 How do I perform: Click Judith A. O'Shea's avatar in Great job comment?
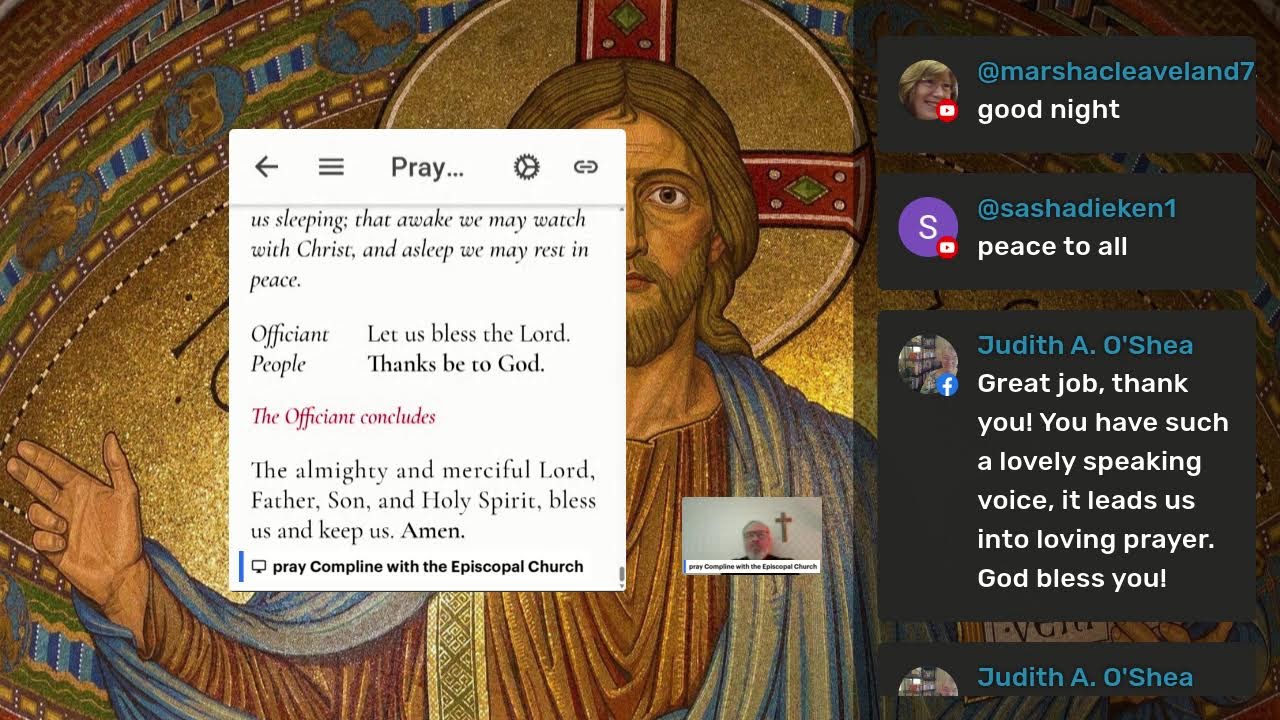pos(928,364)
